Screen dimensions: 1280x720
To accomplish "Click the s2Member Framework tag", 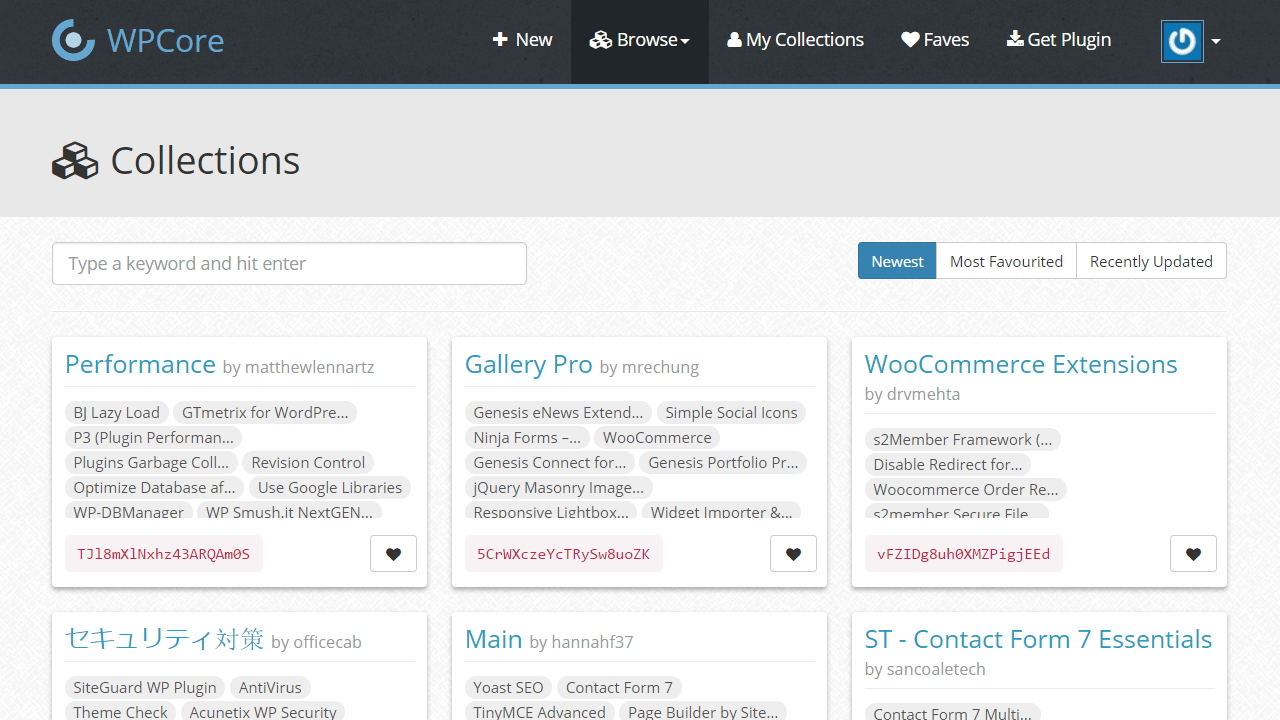I will click(962, 439).
